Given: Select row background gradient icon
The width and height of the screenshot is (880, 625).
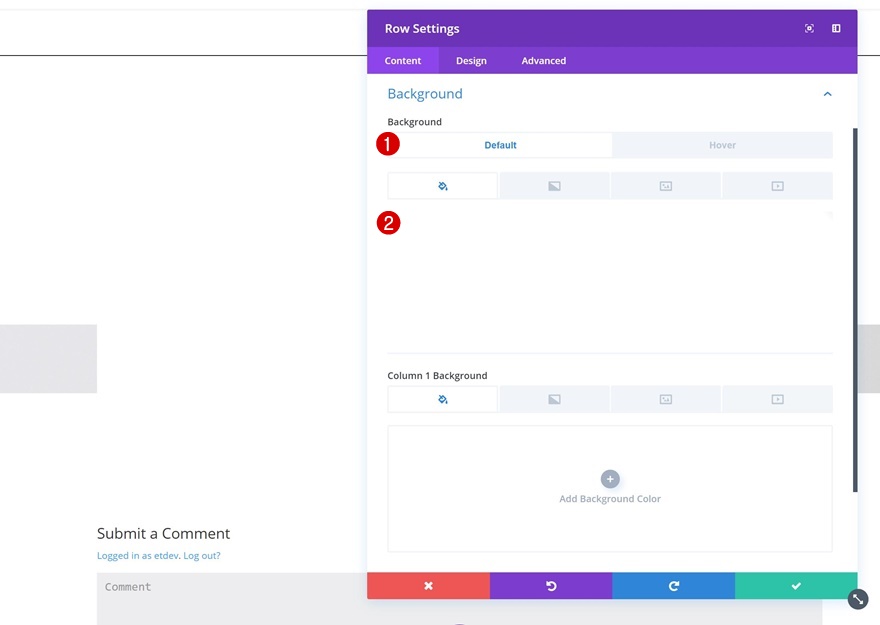Looking at the screenshot, I should [x=554, y=186].
